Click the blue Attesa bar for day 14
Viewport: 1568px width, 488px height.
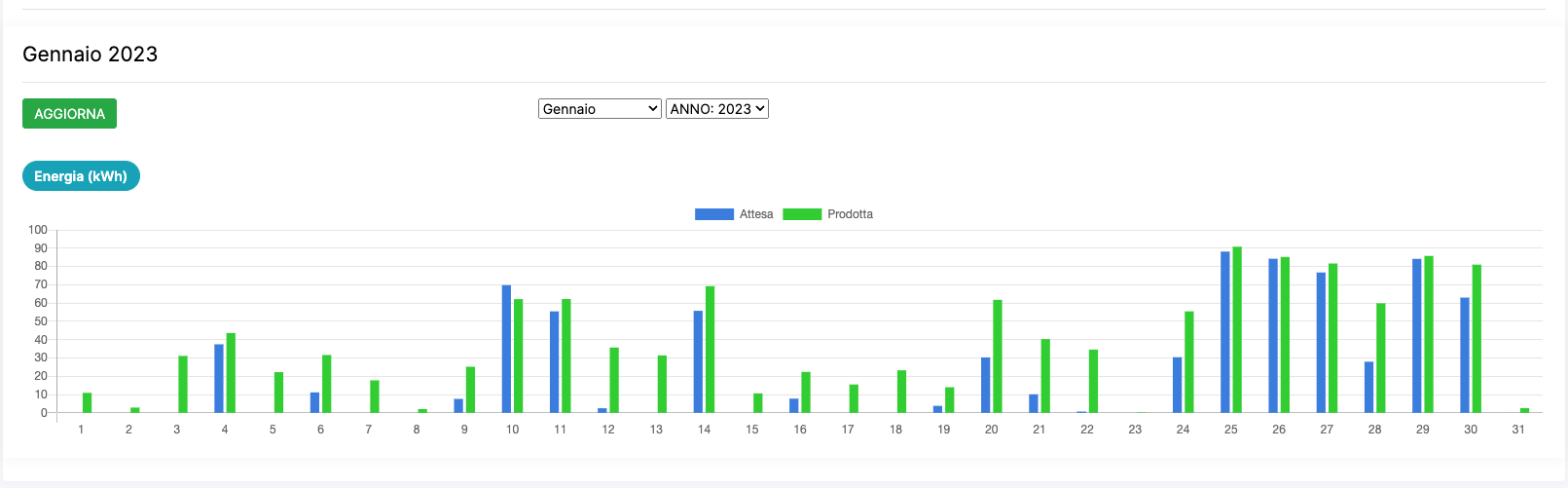pyautogui.click(x=698, y=361)
